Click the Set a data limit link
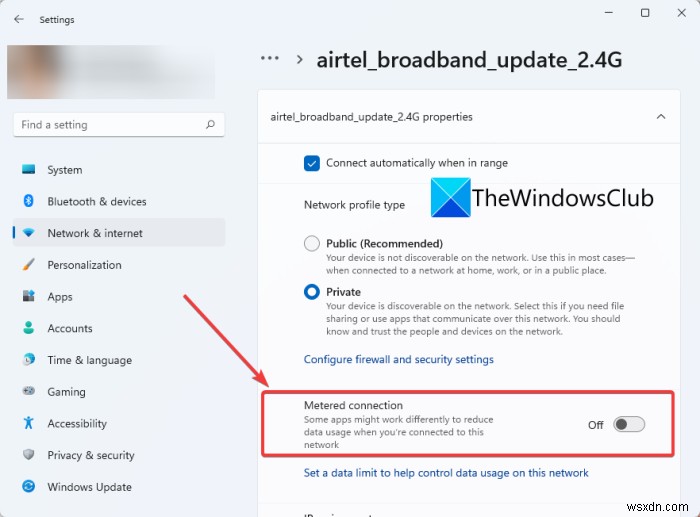Viewport: 700px width, 517px height. pos(446,473)
